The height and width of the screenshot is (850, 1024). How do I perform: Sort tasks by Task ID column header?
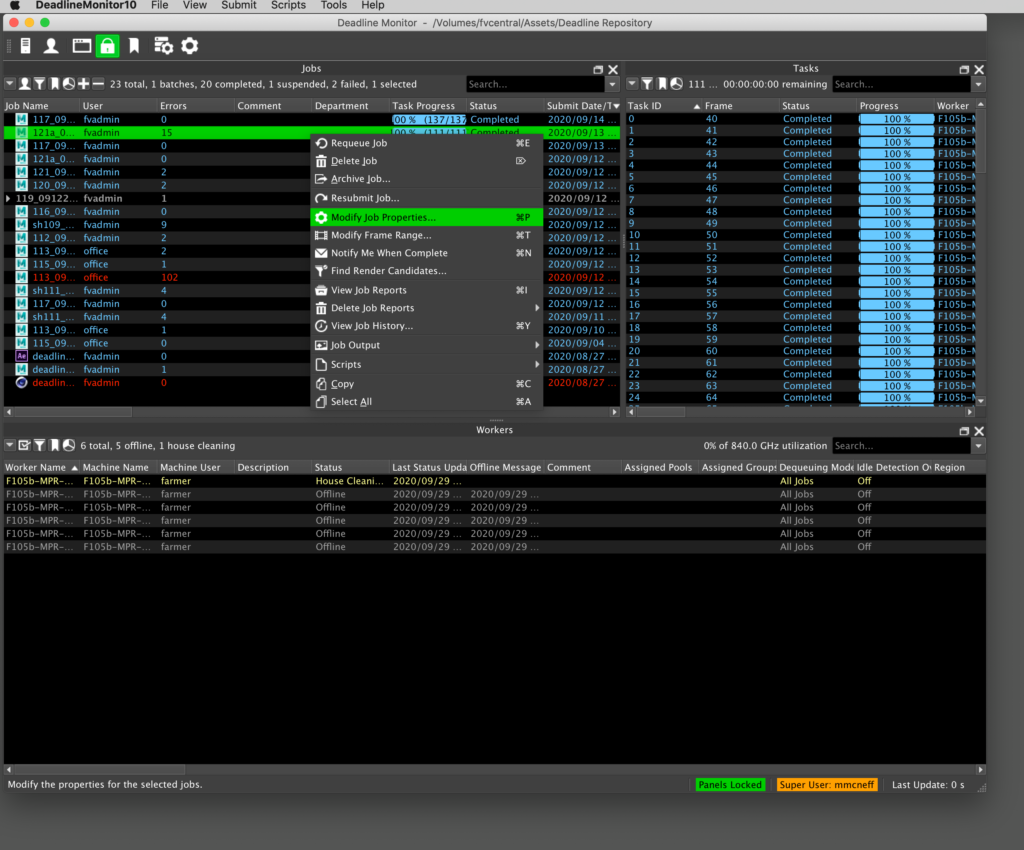click(664, 106)
